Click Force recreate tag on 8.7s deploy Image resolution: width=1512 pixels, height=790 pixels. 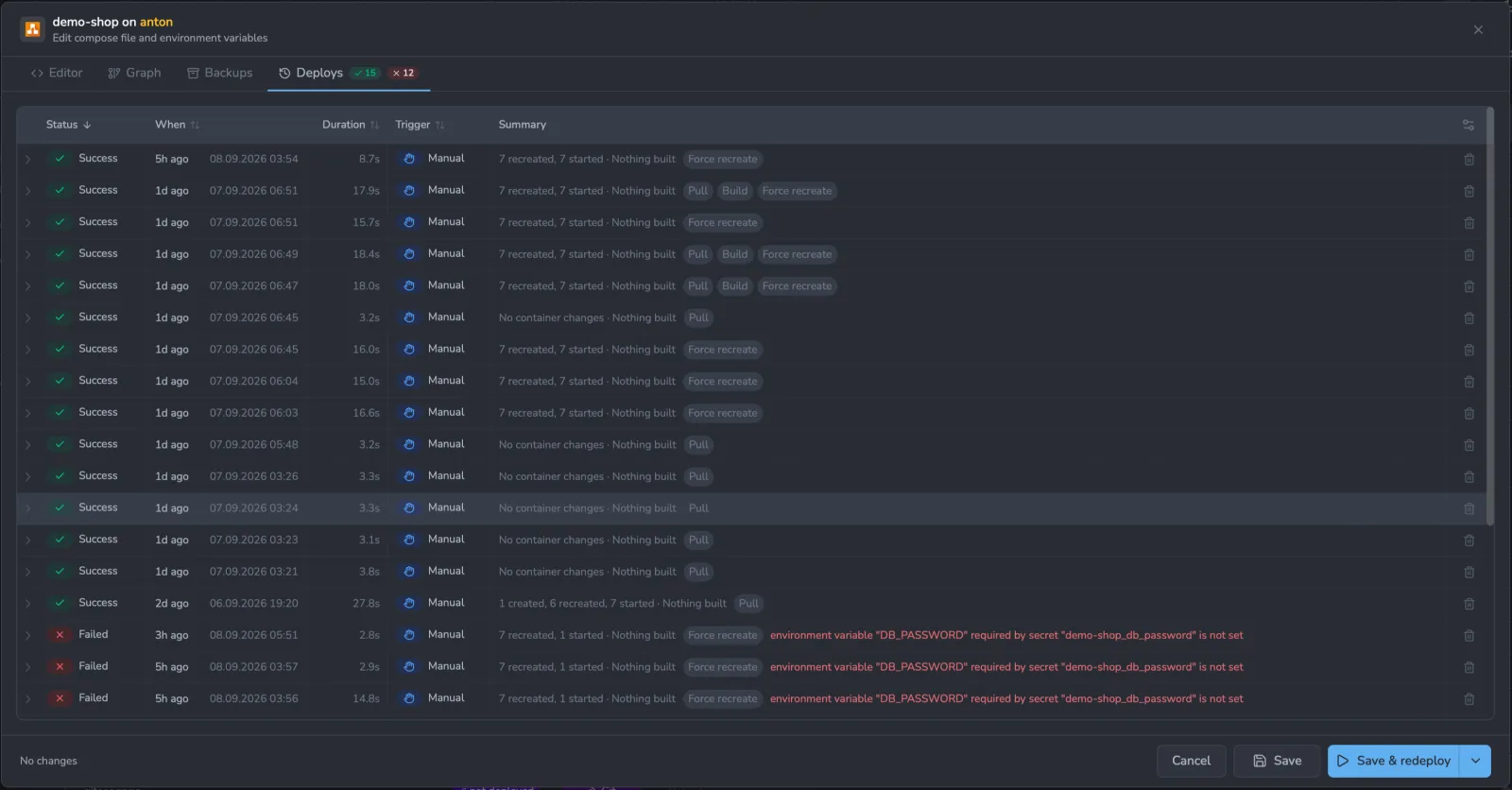click(x=723, y=160)
